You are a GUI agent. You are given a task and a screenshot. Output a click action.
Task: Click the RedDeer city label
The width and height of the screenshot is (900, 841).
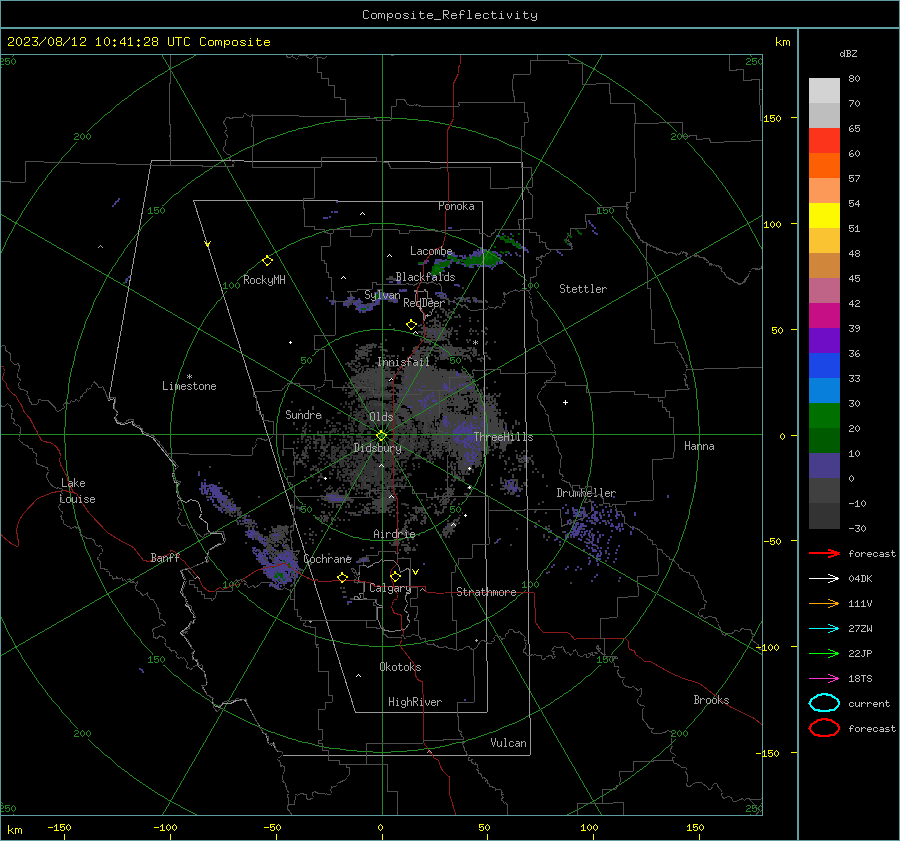coord(424,303)
